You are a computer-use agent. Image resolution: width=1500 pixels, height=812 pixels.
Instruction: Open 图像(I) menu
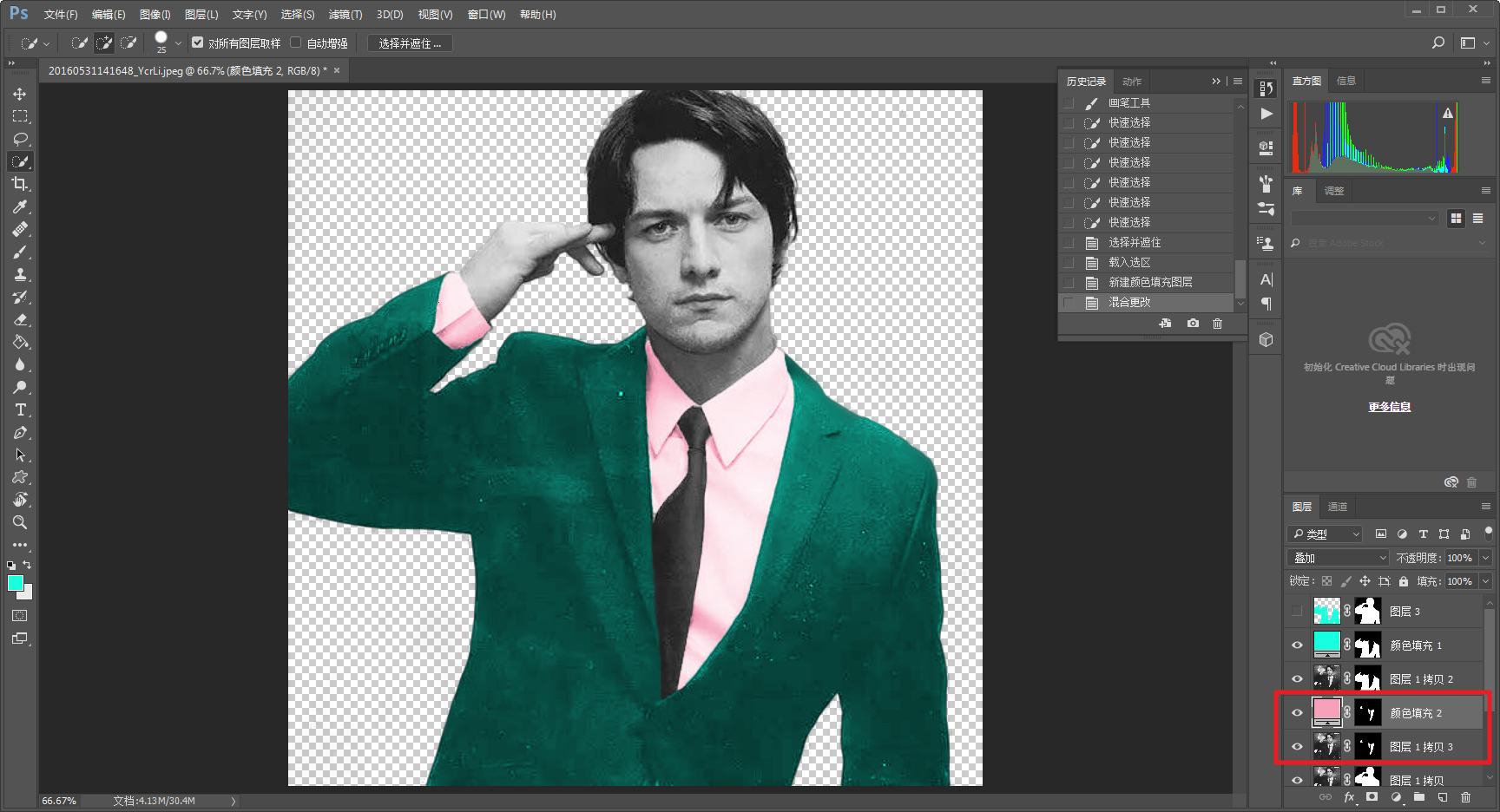pyautogui.click(x=155, y=15)
